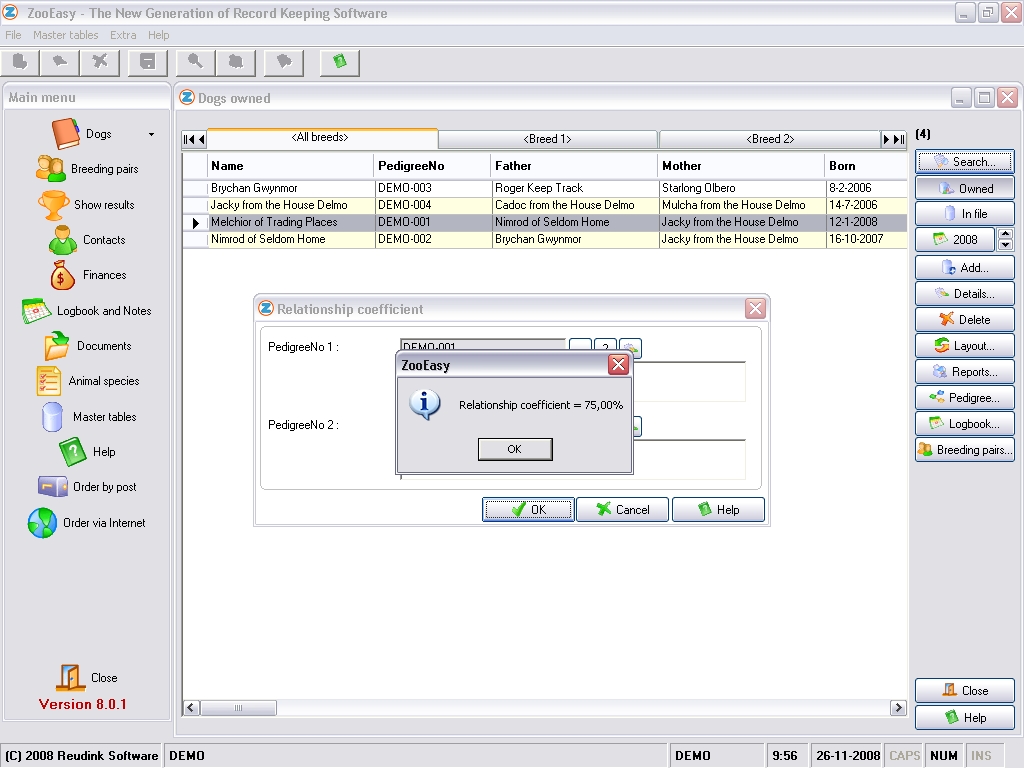1024x768 pixels.
Task: Switch to the <Breed 1> tab
Action: (547, 139)
